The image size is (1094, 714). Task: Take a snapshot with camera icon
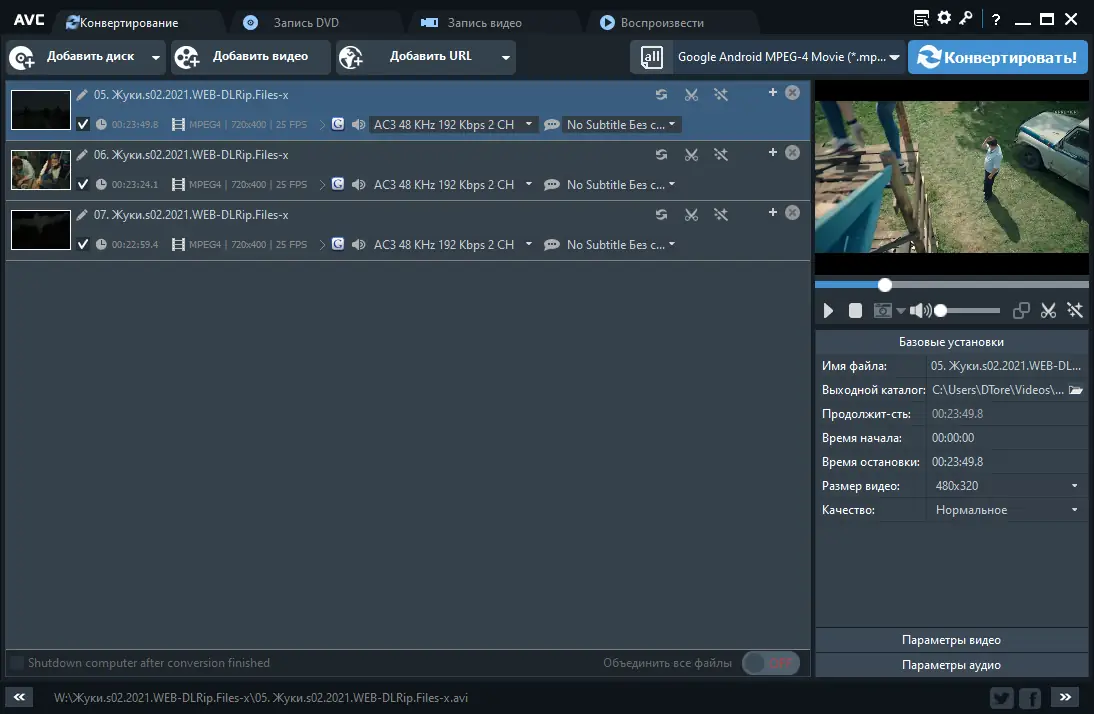tap(883, 311)
